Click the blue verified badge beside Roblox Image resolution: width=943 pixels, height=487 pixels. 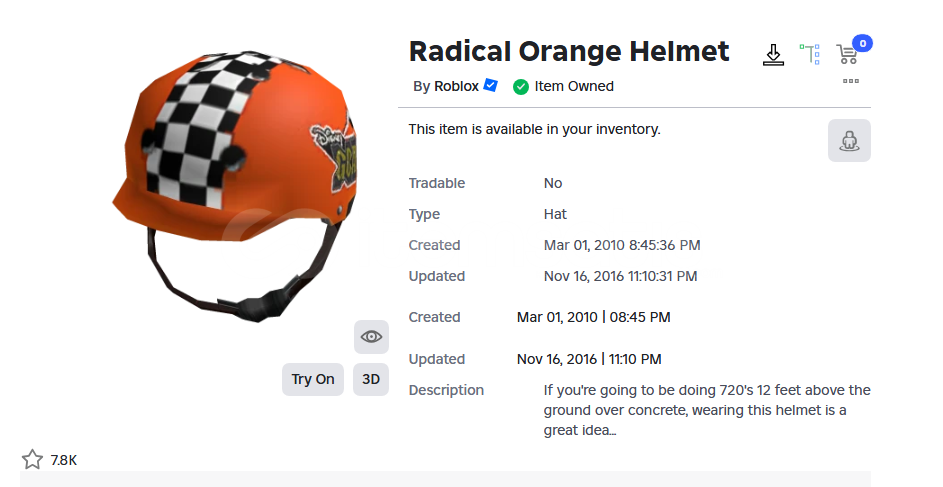[491, 85]
